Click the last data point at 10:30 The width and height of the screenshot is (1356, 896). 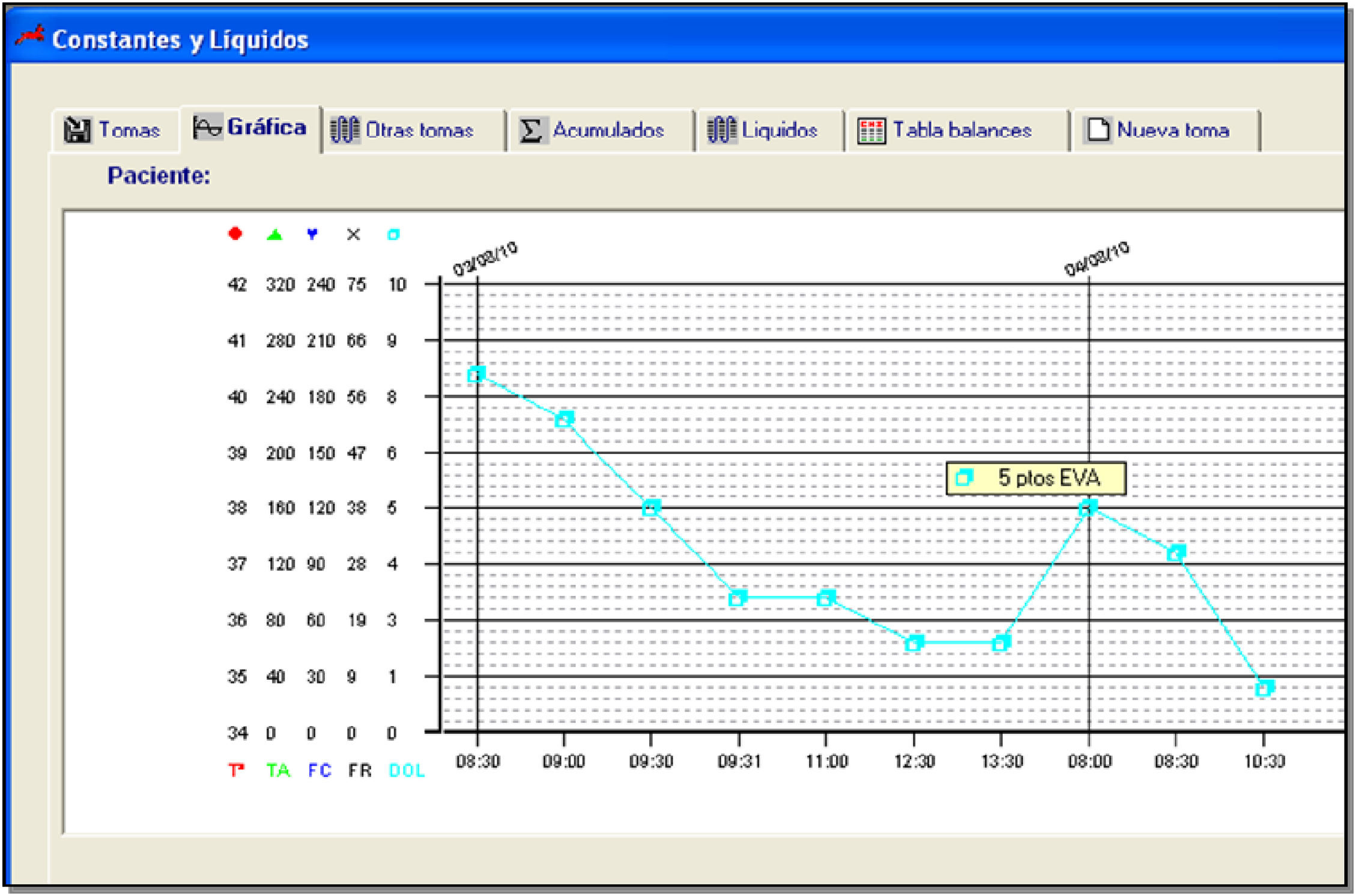1264,688
